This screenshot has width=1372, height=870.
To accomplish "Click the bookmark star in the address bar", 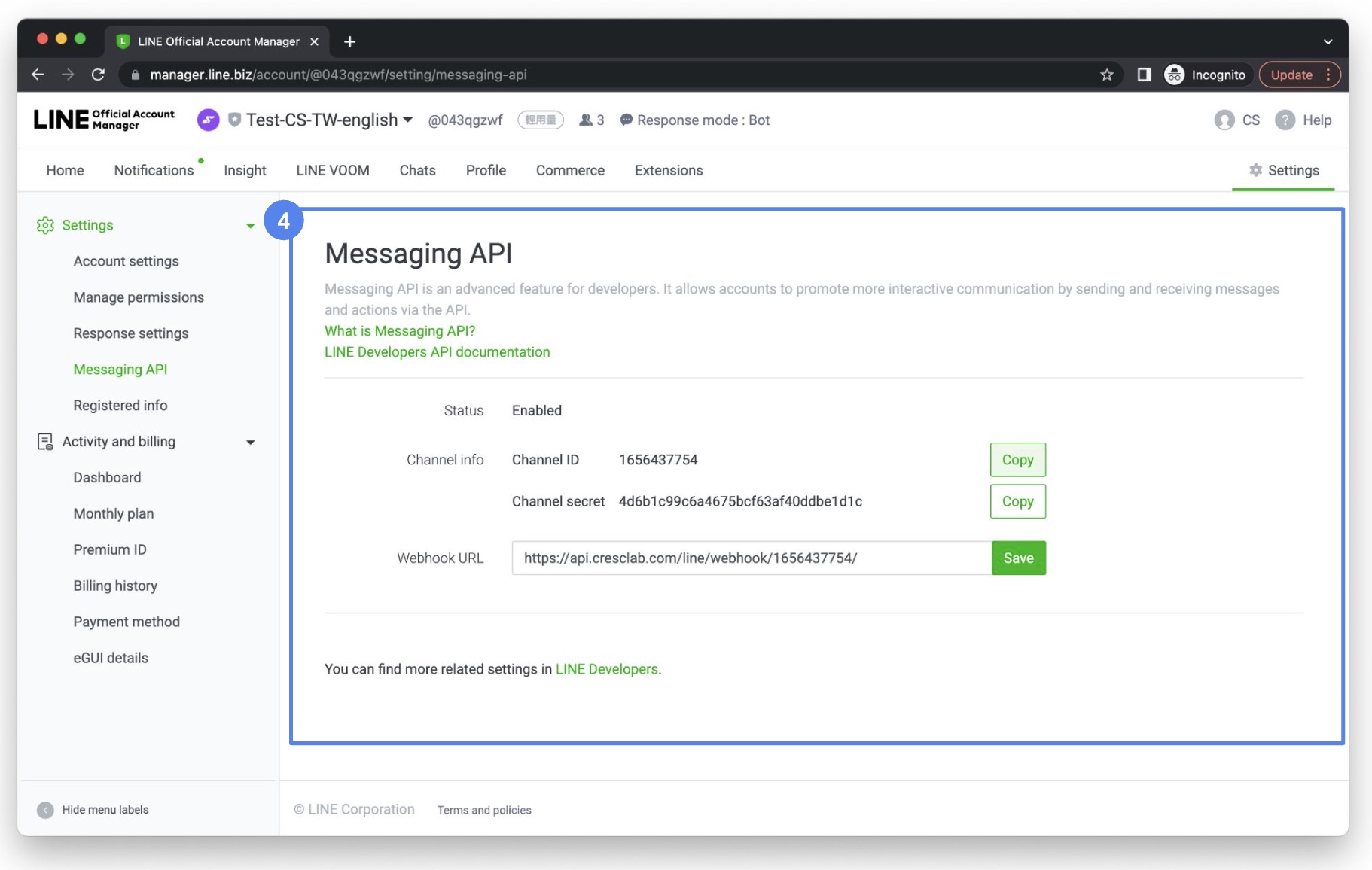I will click(x=1106, y=75).
